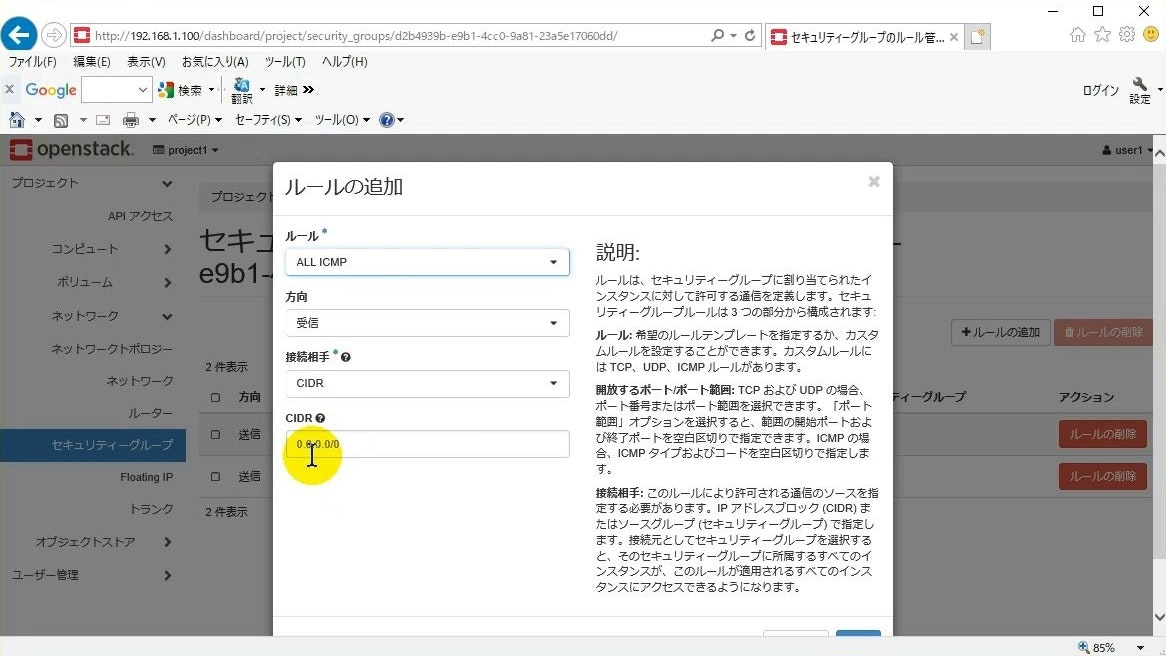Open the user1 account menu
The height and width of the screenshot is (656, 1166).
pos(1127,150)
